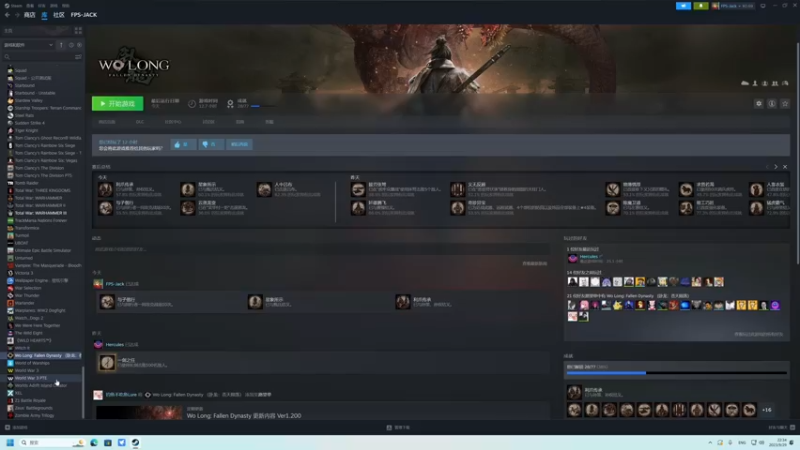Click the Hercules friend avatar in friends panel
800x450 pixels.
click(572, 258)
